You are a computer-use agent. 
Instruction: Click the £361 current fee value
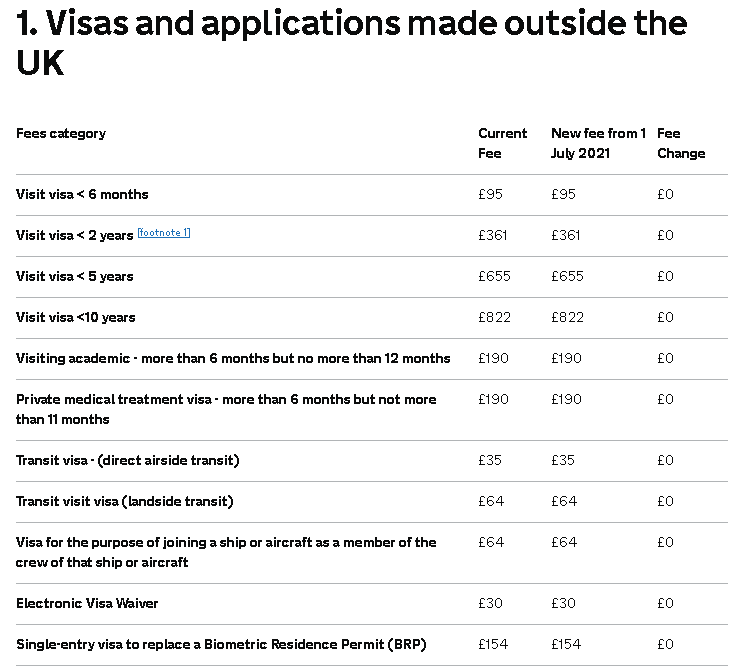[x=493, y=235]
